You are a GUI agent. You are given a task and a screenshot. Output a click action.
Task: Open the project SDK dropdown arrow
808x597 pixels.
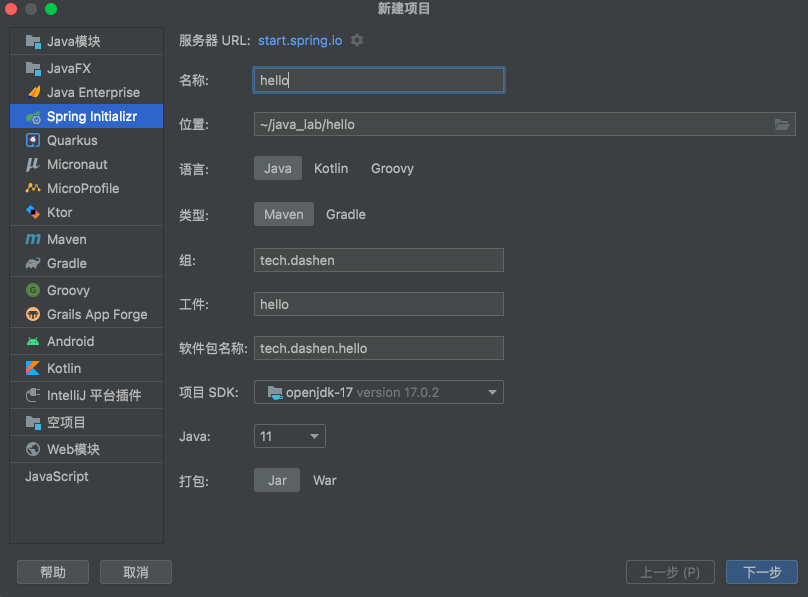[492, 393]
